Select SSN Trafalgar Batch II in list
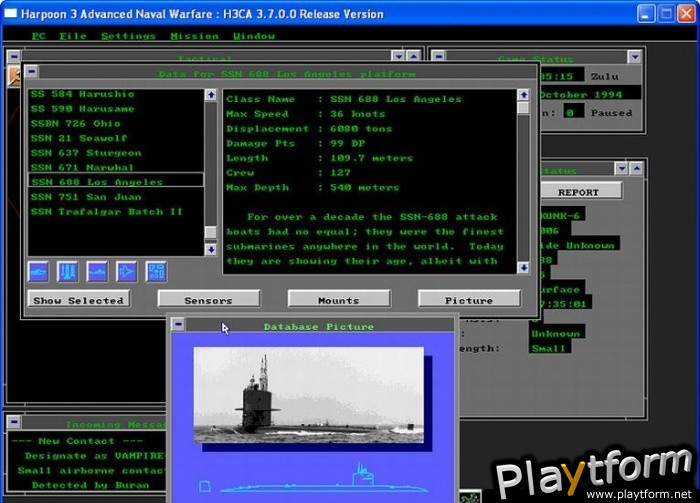 tap(116, 212)
